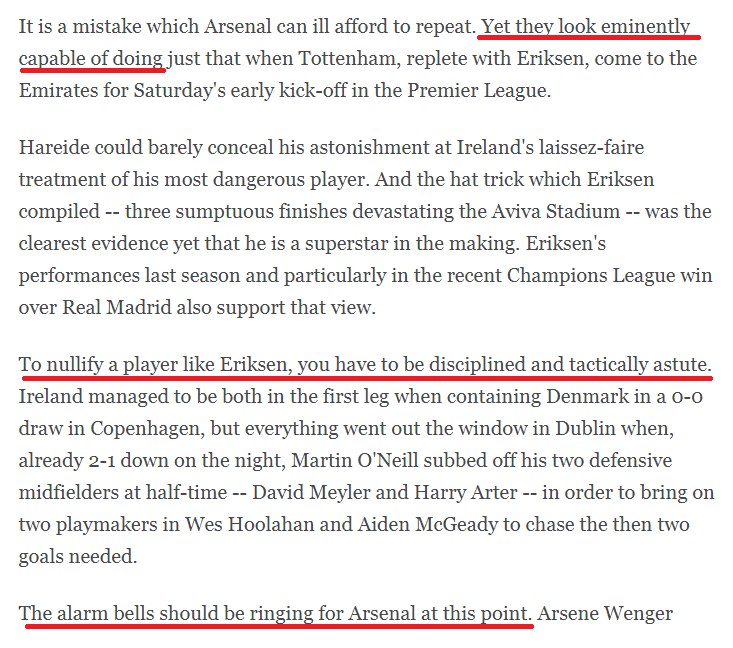Click the underlined "alarm bells should be ringing" sentence
The image size is (733, 648).
click(276, 612)
